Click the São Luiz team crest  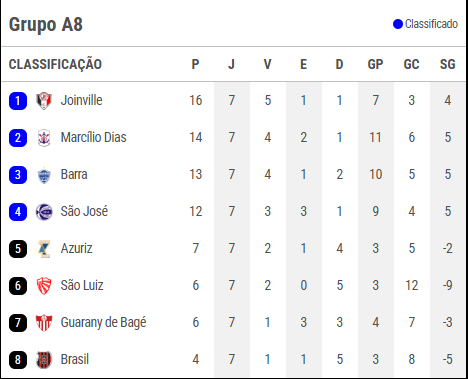click(44, 286)
